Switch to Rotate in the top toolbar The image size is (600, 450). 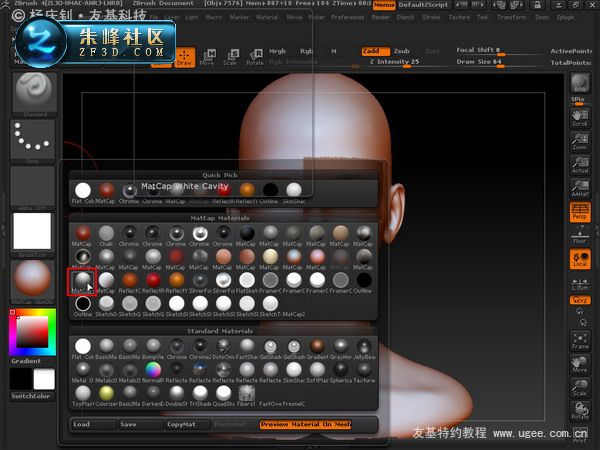click(x=255, y=57)
